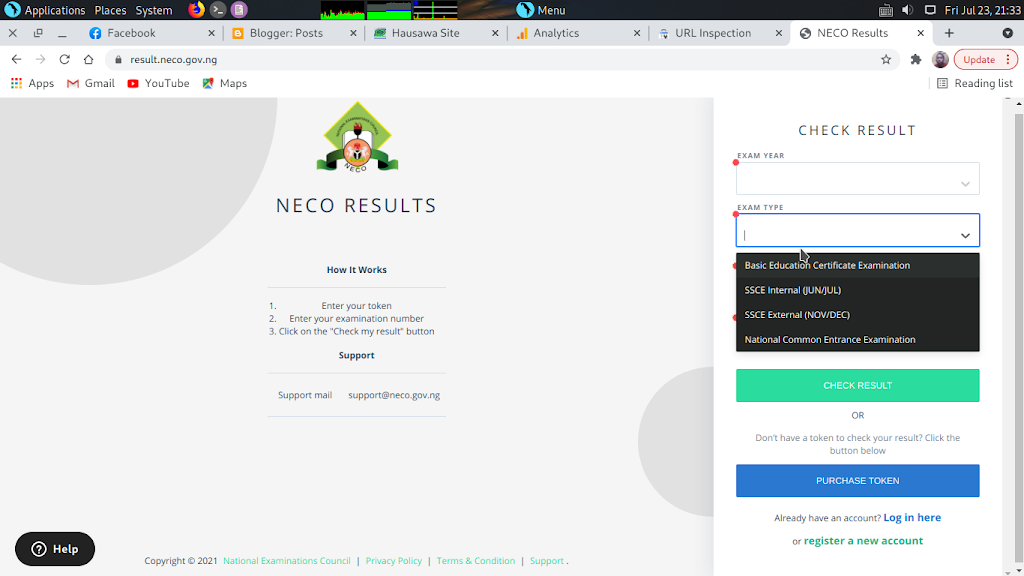Click the volume speaker icon in system tray
1024x576 pixels.
[x=908, y=10]
